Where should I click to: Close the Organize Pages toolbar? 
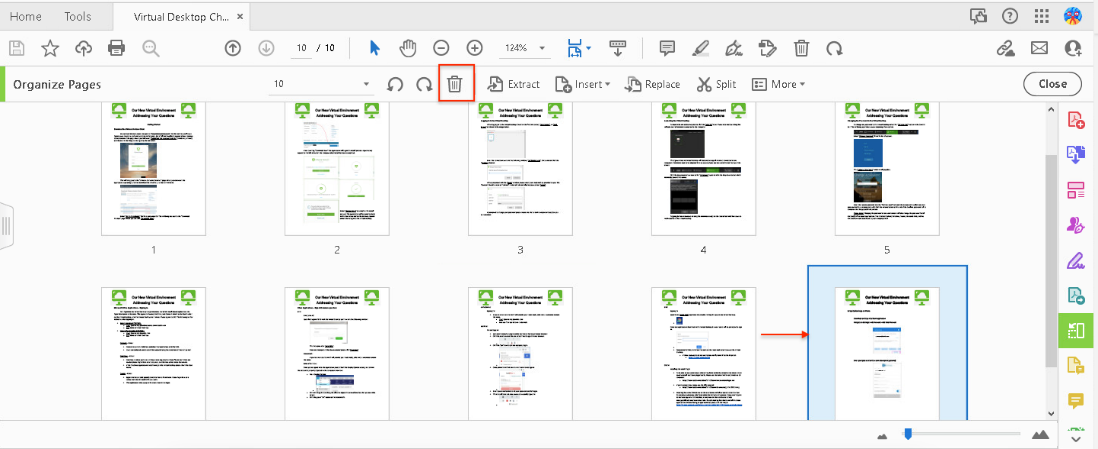1052,84
